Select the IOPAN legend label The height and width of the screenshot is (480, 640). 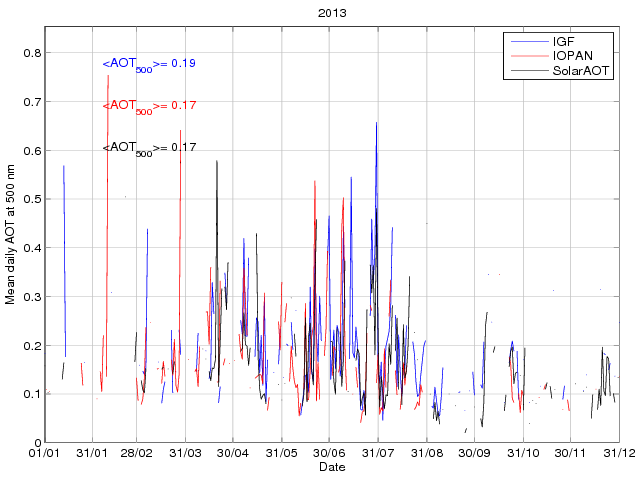573,56
